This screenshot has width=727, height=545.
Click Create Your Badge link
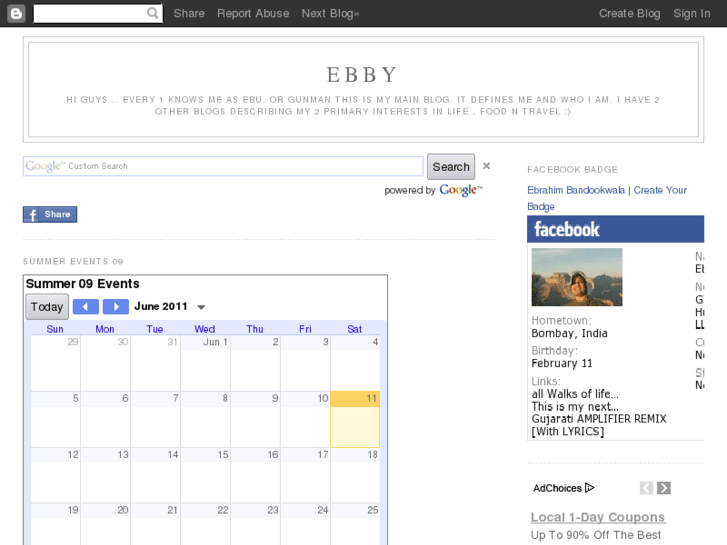[x=607, y=198]
